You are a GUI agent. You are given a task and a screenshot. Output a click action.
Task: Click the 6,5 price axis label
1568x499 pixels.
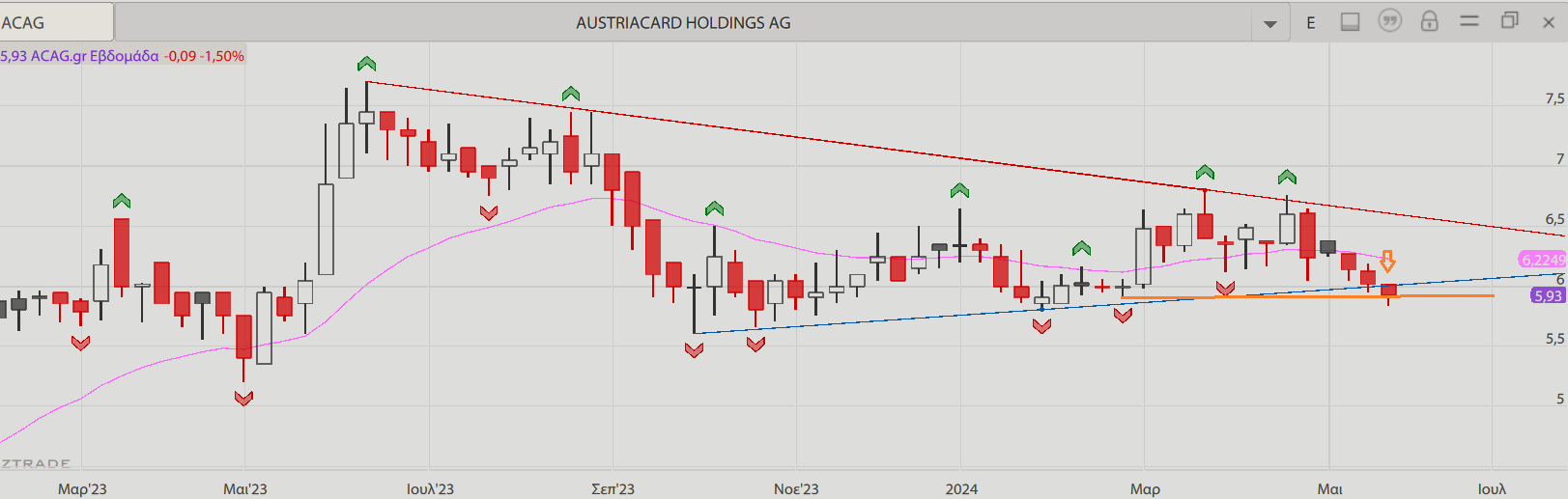tap(1554, 219)
